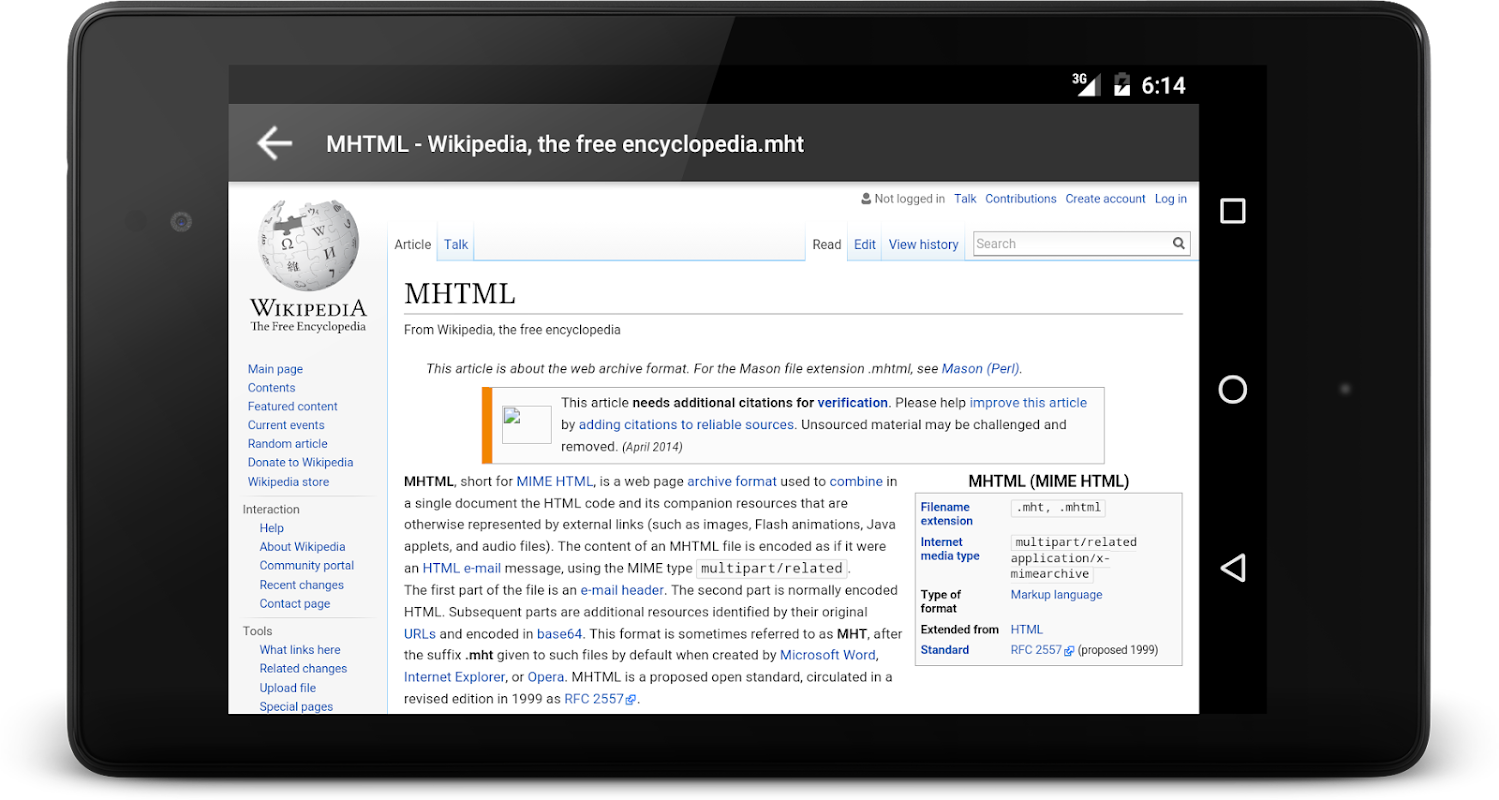This screenshot has width=1499, height=800.
Task: Open the Opera link
Action: coord(546,678)
